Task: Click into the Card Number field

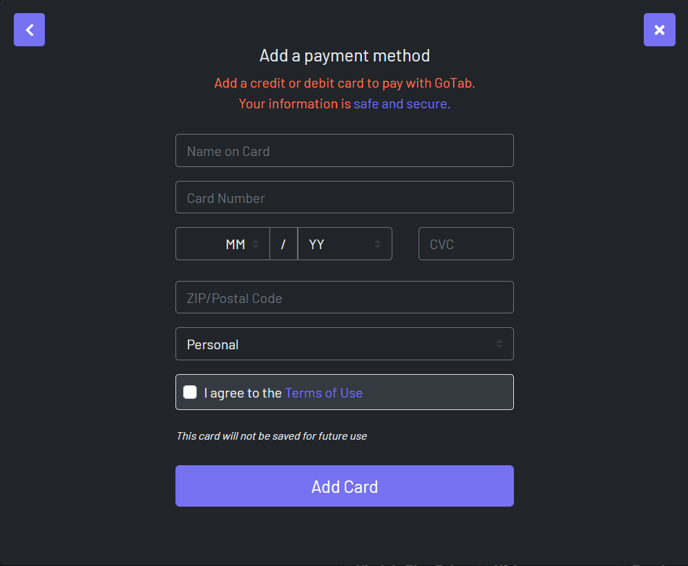Action: pos(344,198)
